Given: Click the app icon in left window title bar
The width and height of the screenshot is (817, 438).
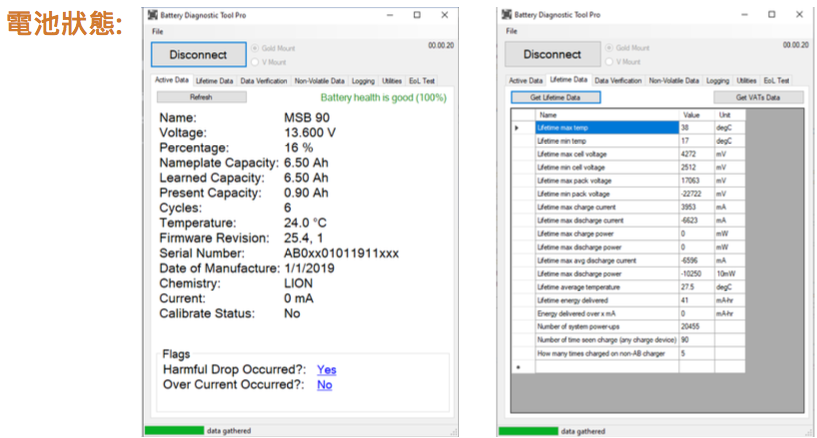Looking at the screenshot, I should click(x=153, y=15).
